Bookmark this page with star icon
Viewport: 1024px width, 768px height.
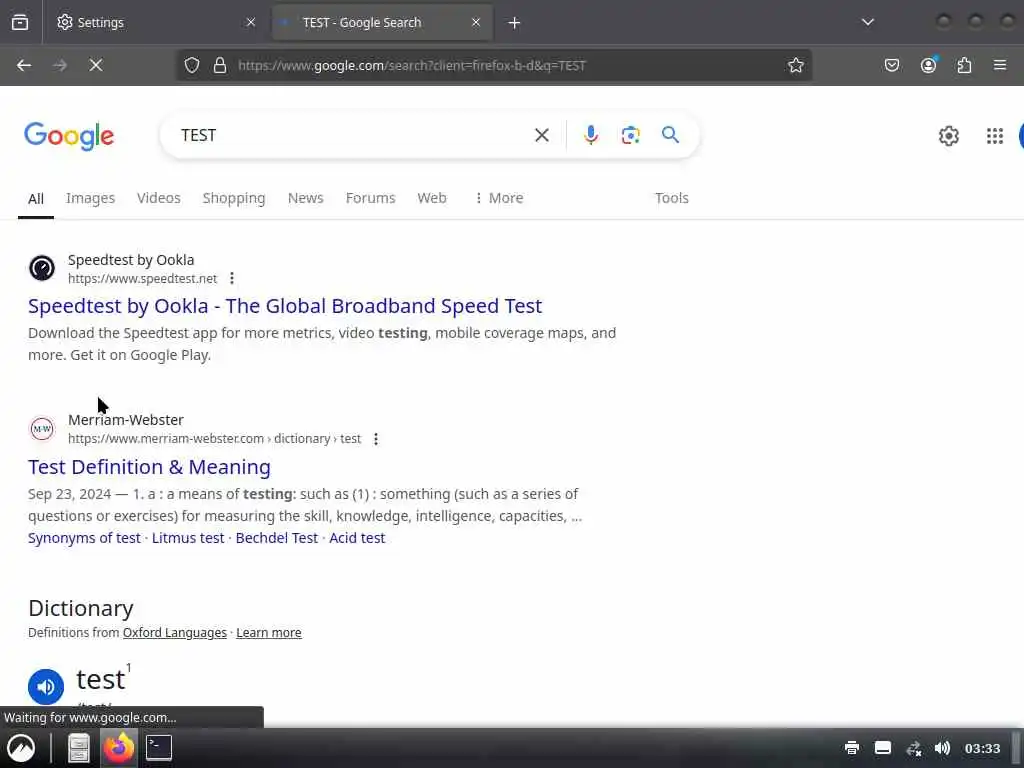[x=795, y=65]
